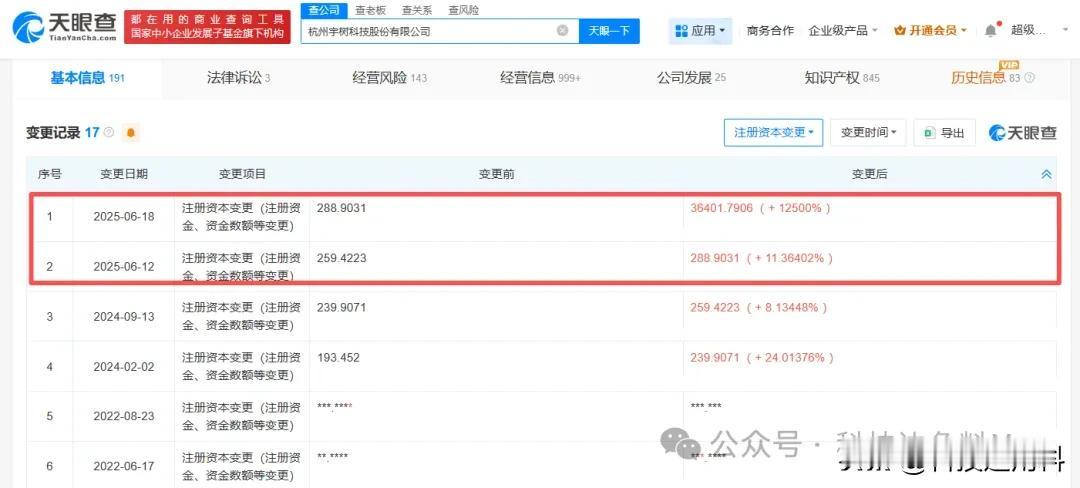Click help icon next to 变更记录 count
Viewport: 1080px width, 488px height.
pyautogui.click(x=109, y=132)
